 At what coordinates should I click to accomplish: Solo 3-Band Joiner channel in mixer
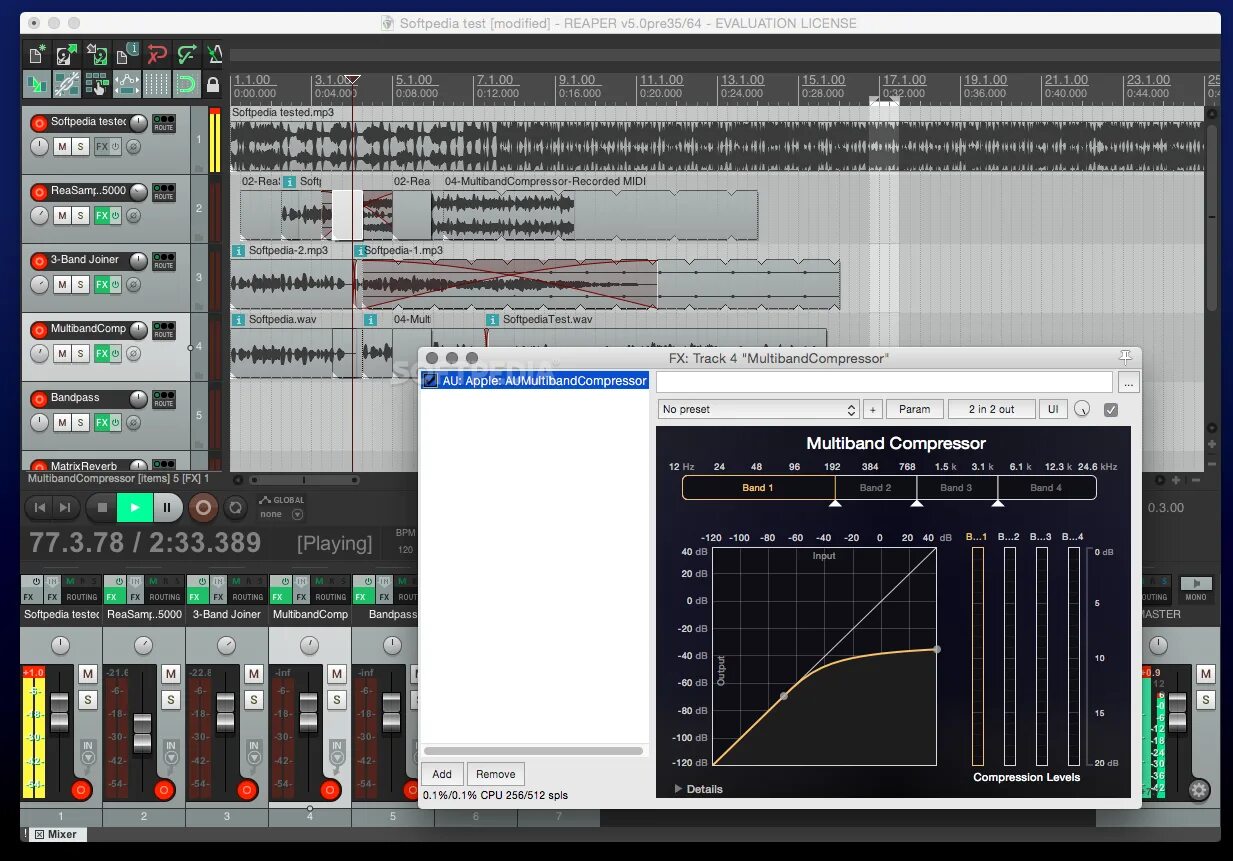point(253,699)
